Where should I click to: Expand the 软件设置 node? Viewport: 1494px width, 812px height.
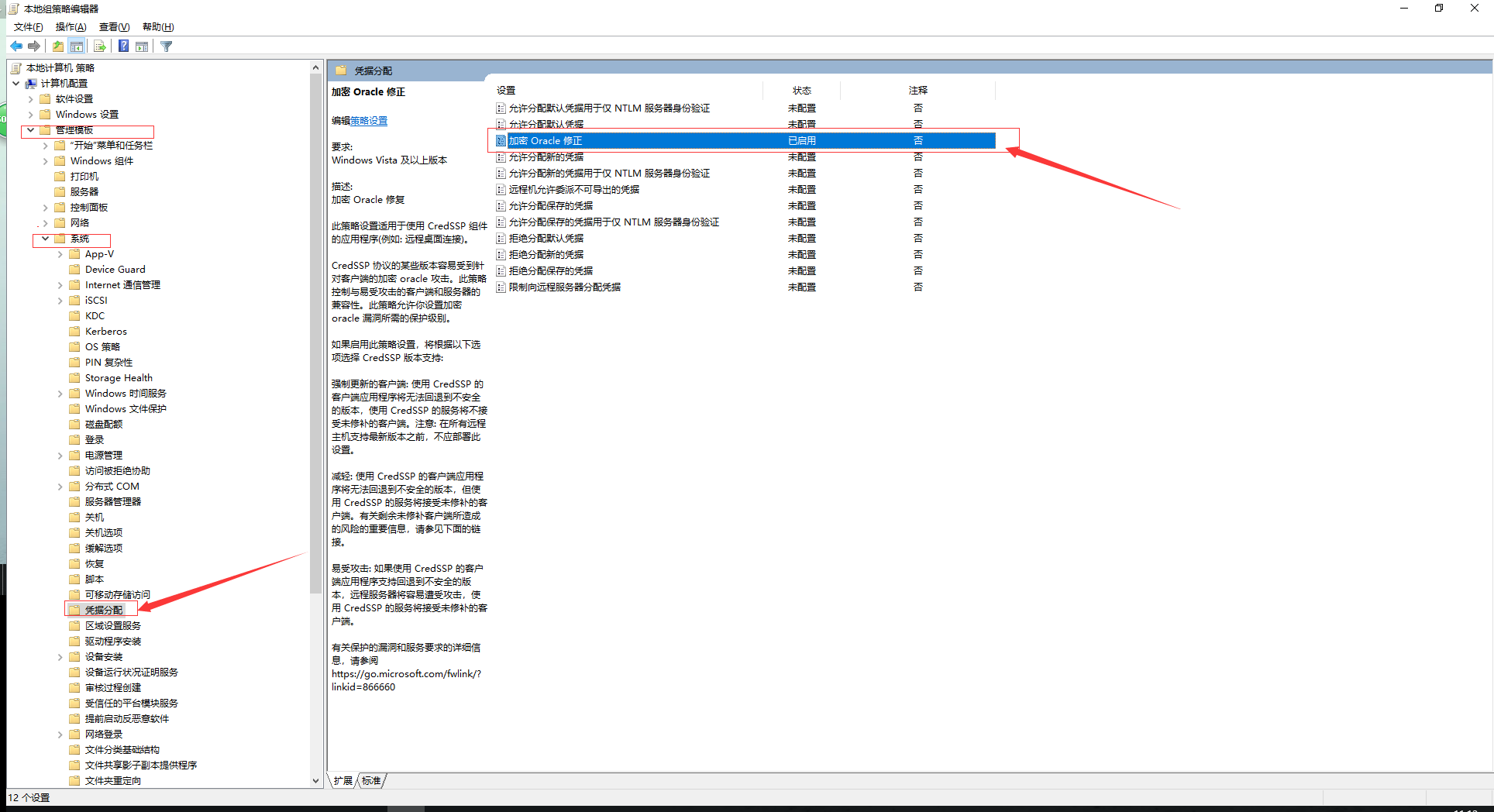(x=30, y=99)
